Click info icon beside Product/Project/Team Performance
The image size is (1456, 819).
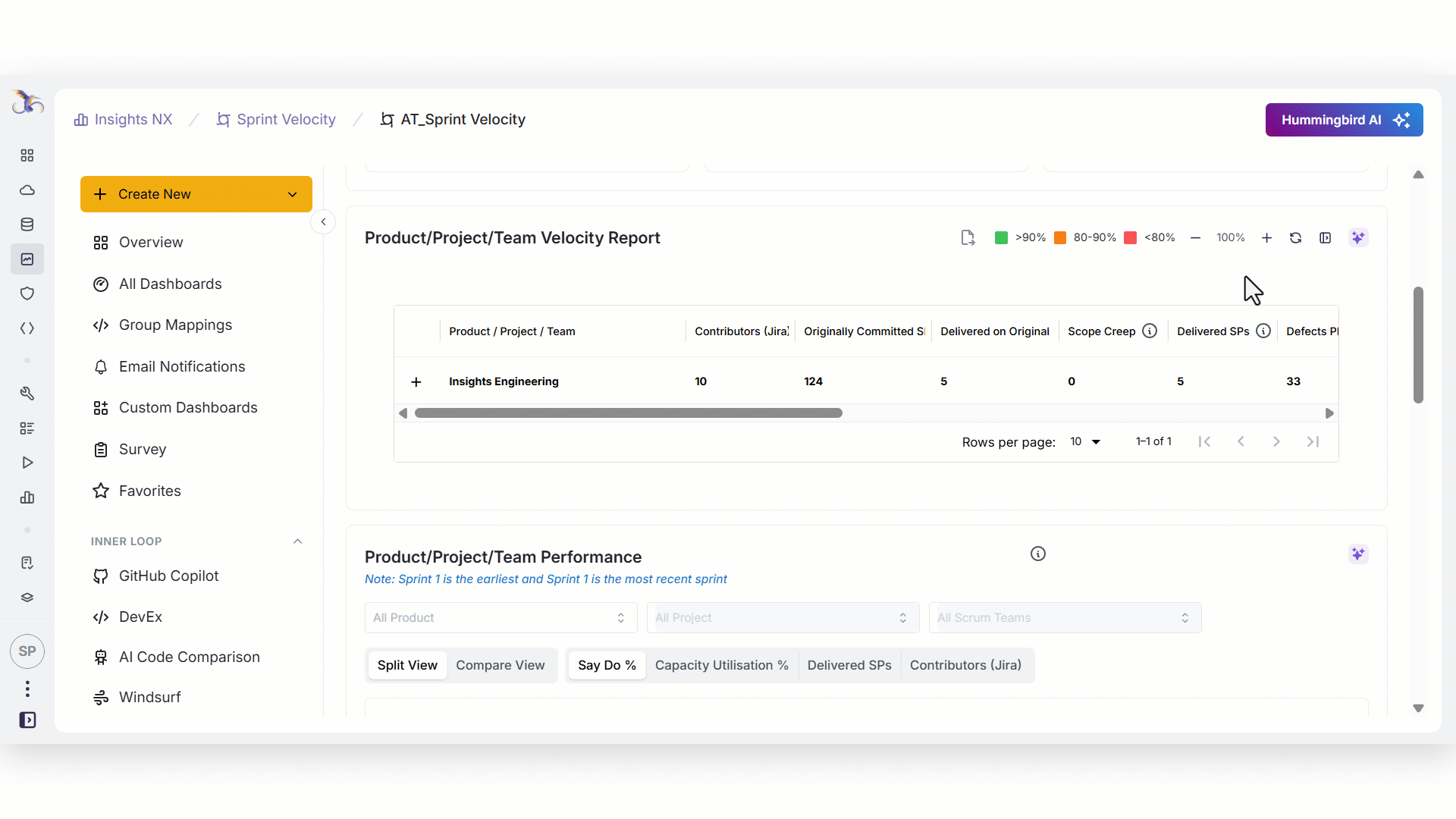click(1038, 554)
